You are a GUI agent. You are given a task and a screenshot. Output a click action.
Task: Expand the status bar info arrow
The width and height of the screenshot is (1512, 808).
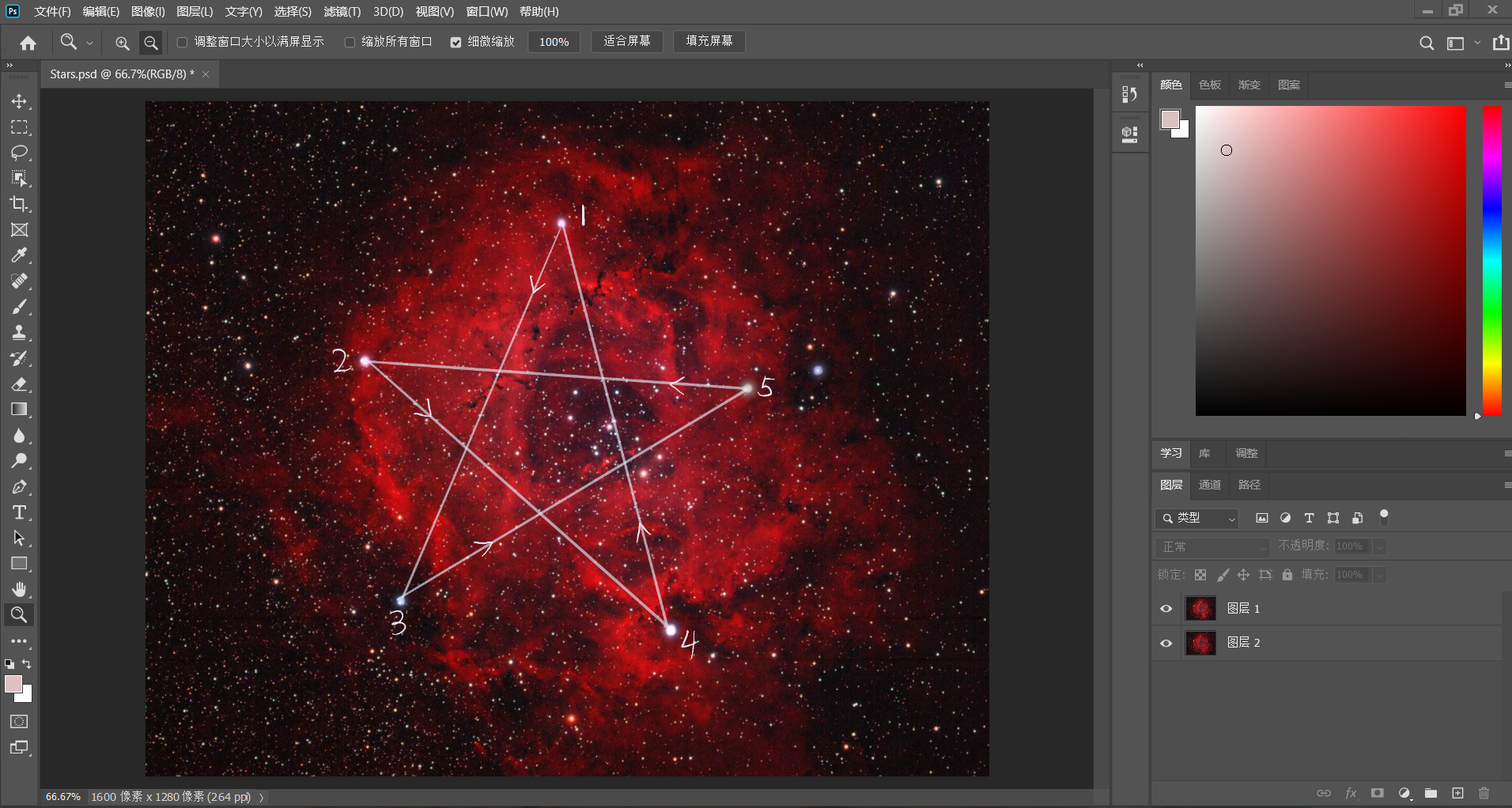[262, 797]
